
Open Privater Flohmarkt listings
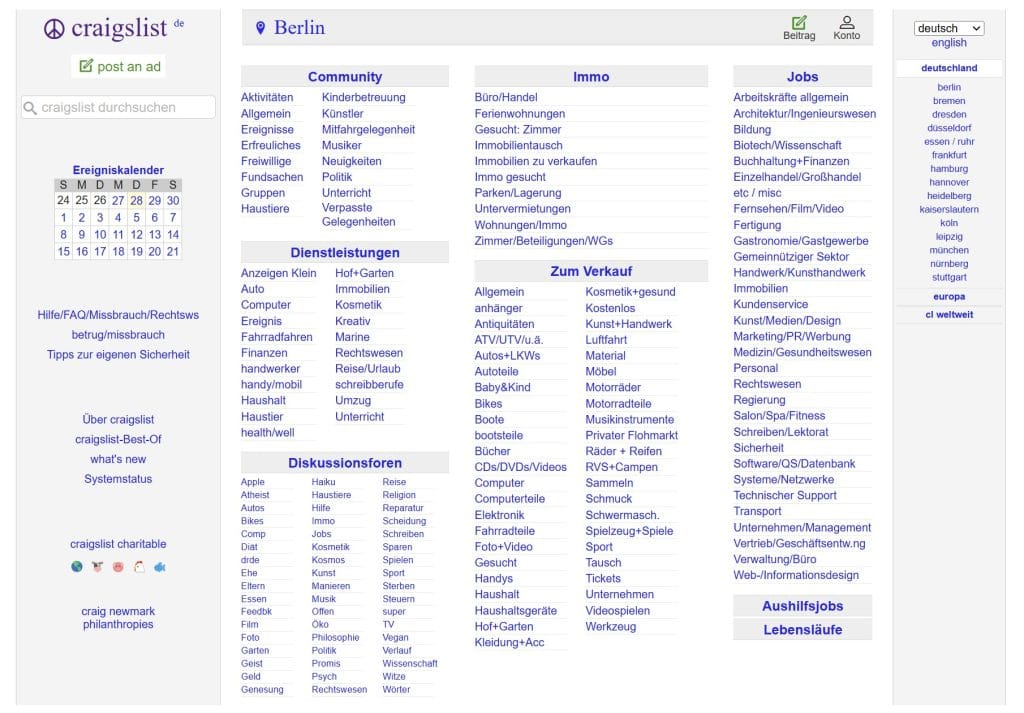(x=632, y=436)
